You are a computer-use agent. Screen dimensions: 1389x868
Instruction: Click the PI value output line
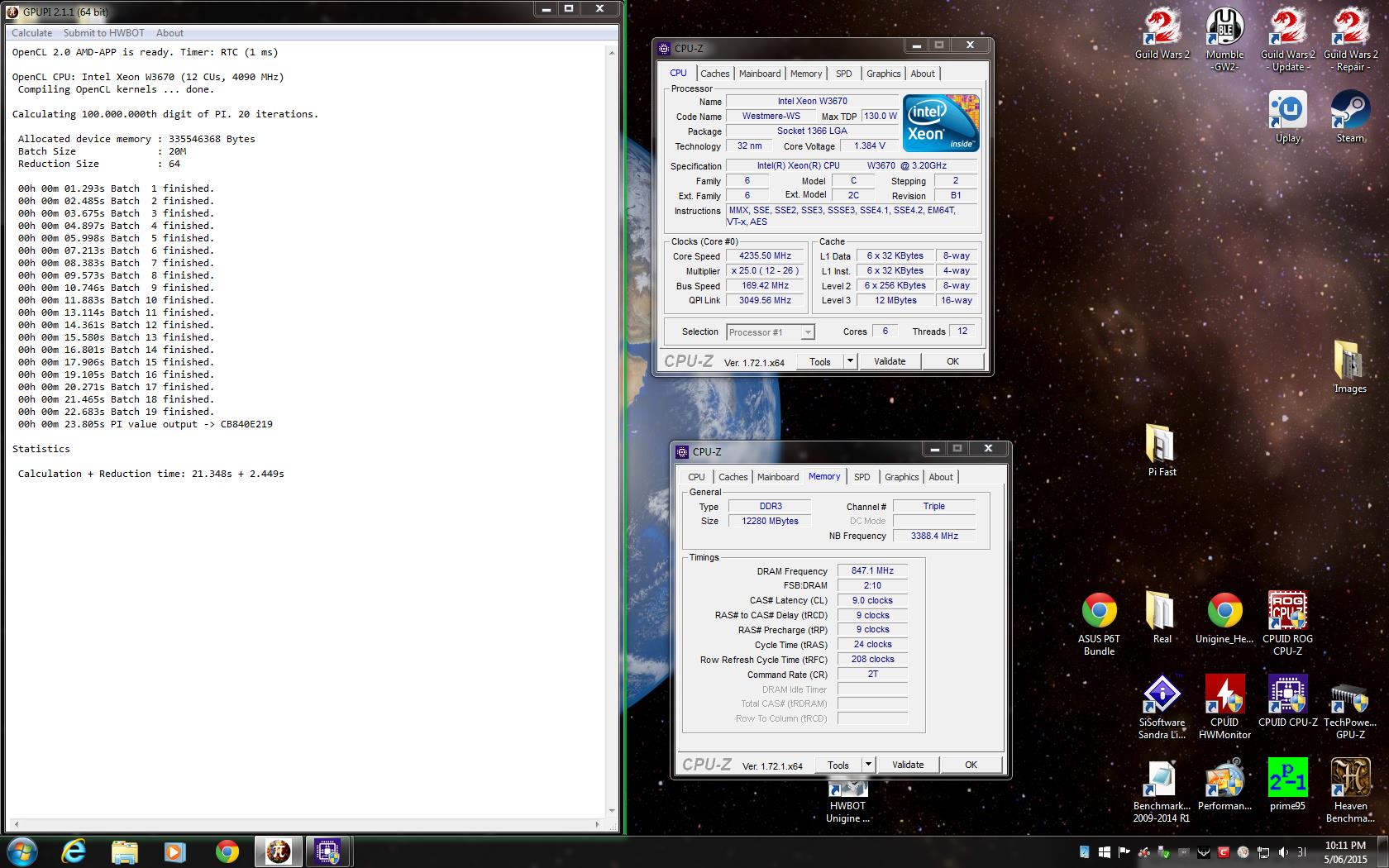coord(146,424)
